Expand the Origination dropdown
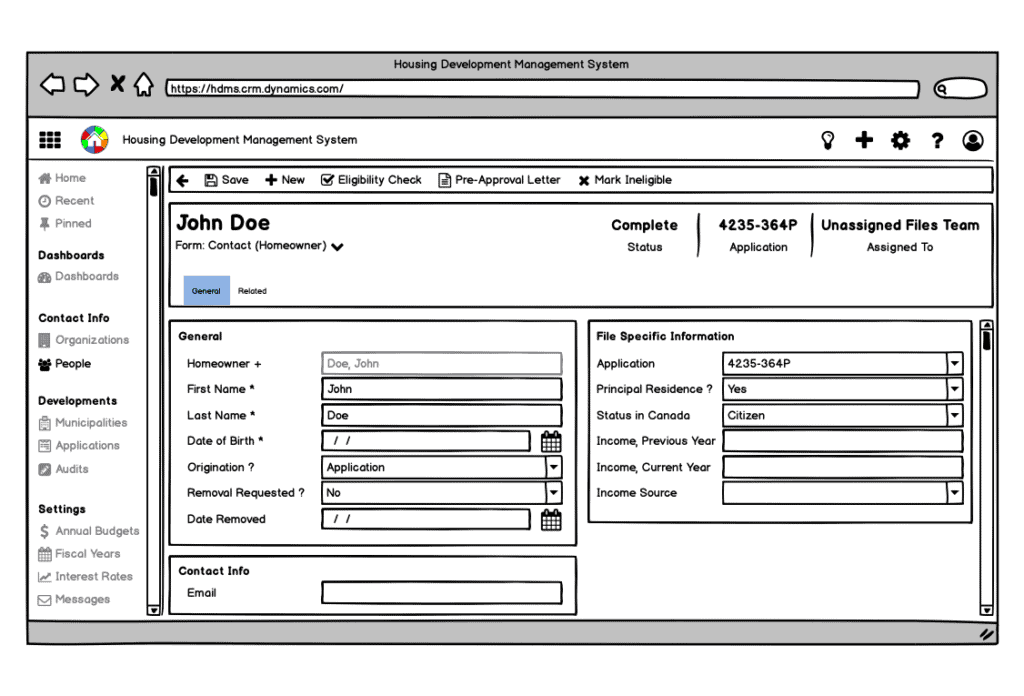This screenshot has height=696, width=1024. 553,467
